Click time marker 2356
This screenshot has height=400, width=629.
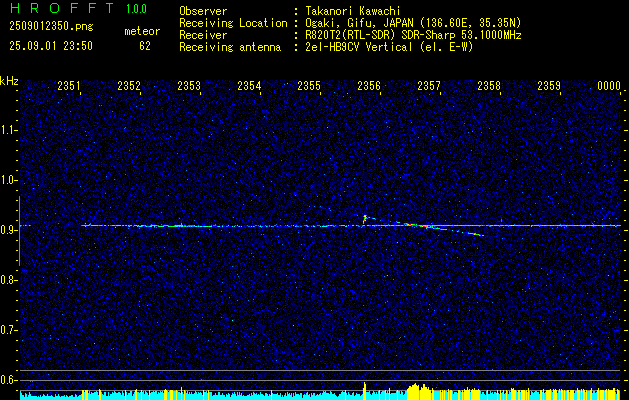tap(369, 86)
